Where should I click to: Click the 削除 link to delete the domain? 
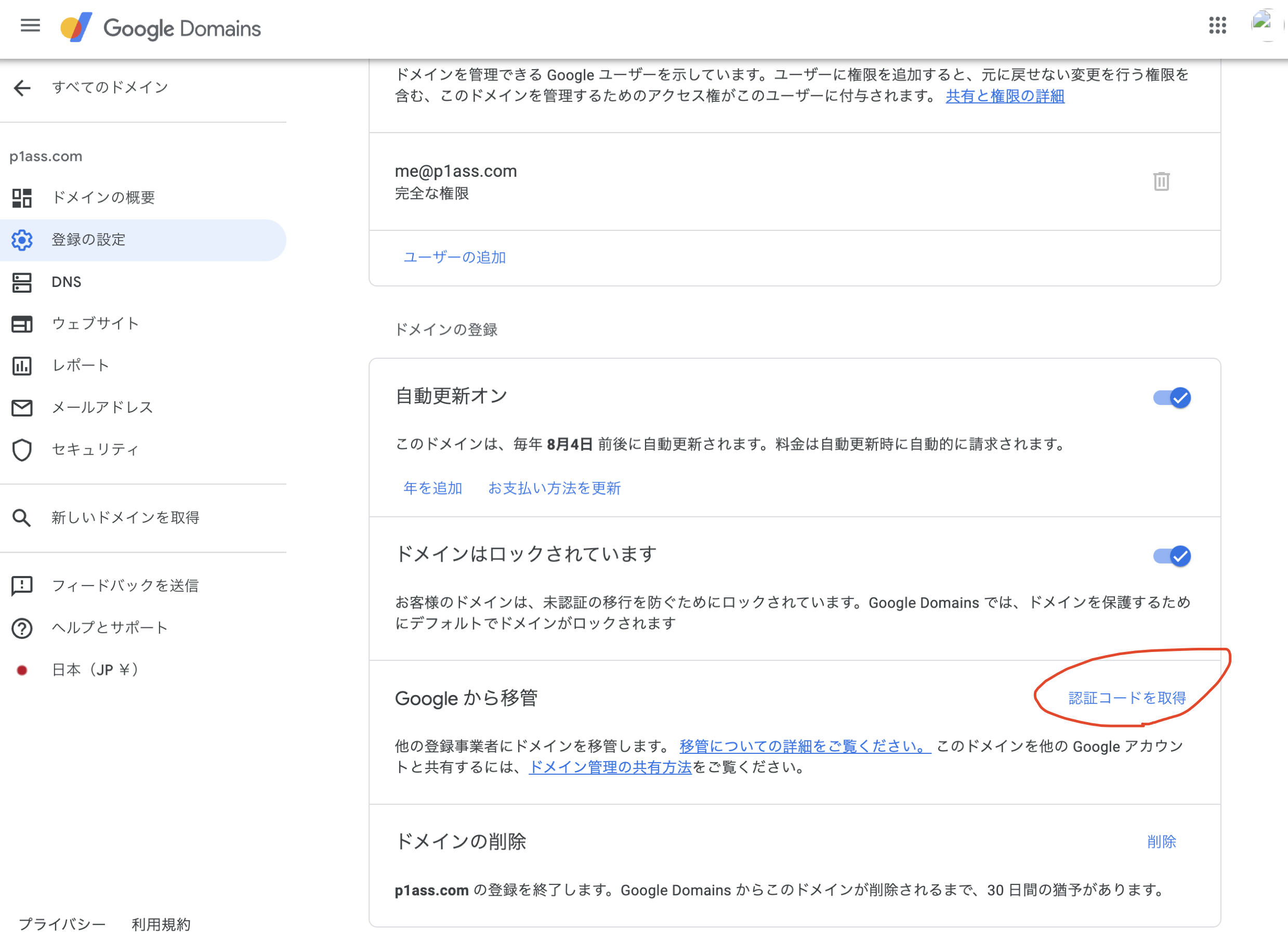(1161, 842)
